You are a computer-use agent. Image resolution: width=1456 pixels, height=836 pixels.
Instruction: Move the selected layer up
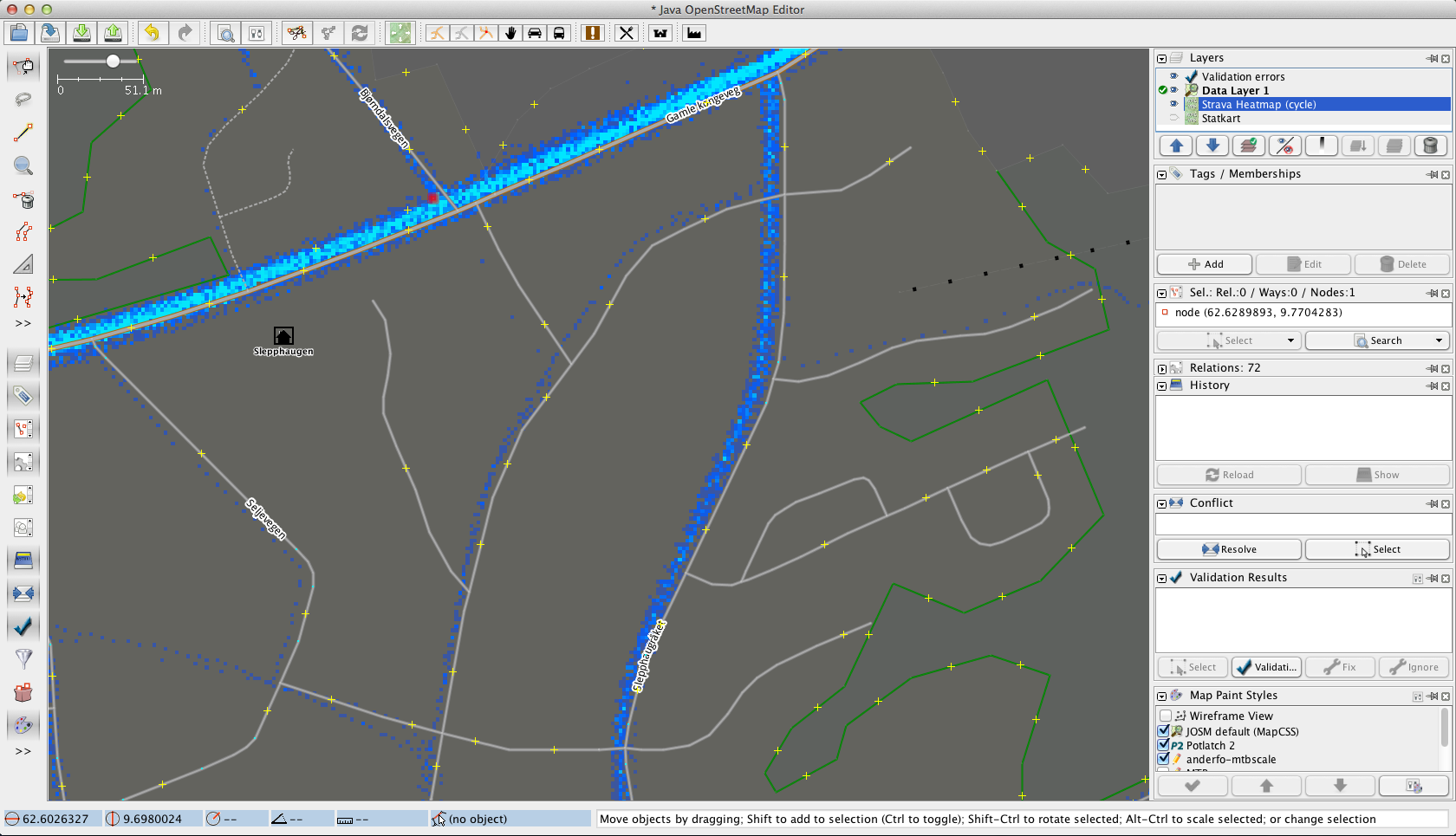[x=1176, y=146]
